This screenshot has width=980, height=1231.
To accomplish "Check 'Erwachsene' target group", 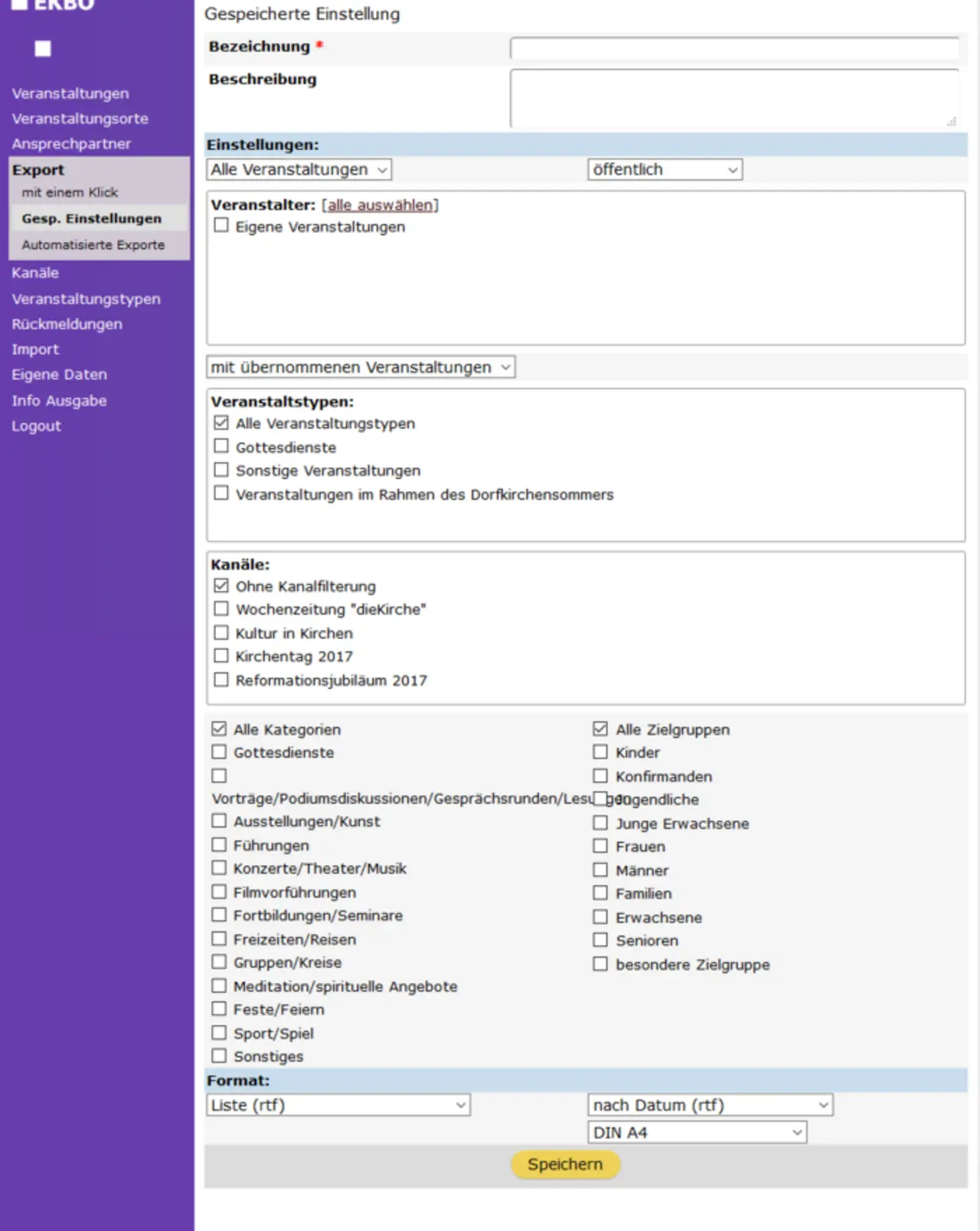I will (600, 916).
